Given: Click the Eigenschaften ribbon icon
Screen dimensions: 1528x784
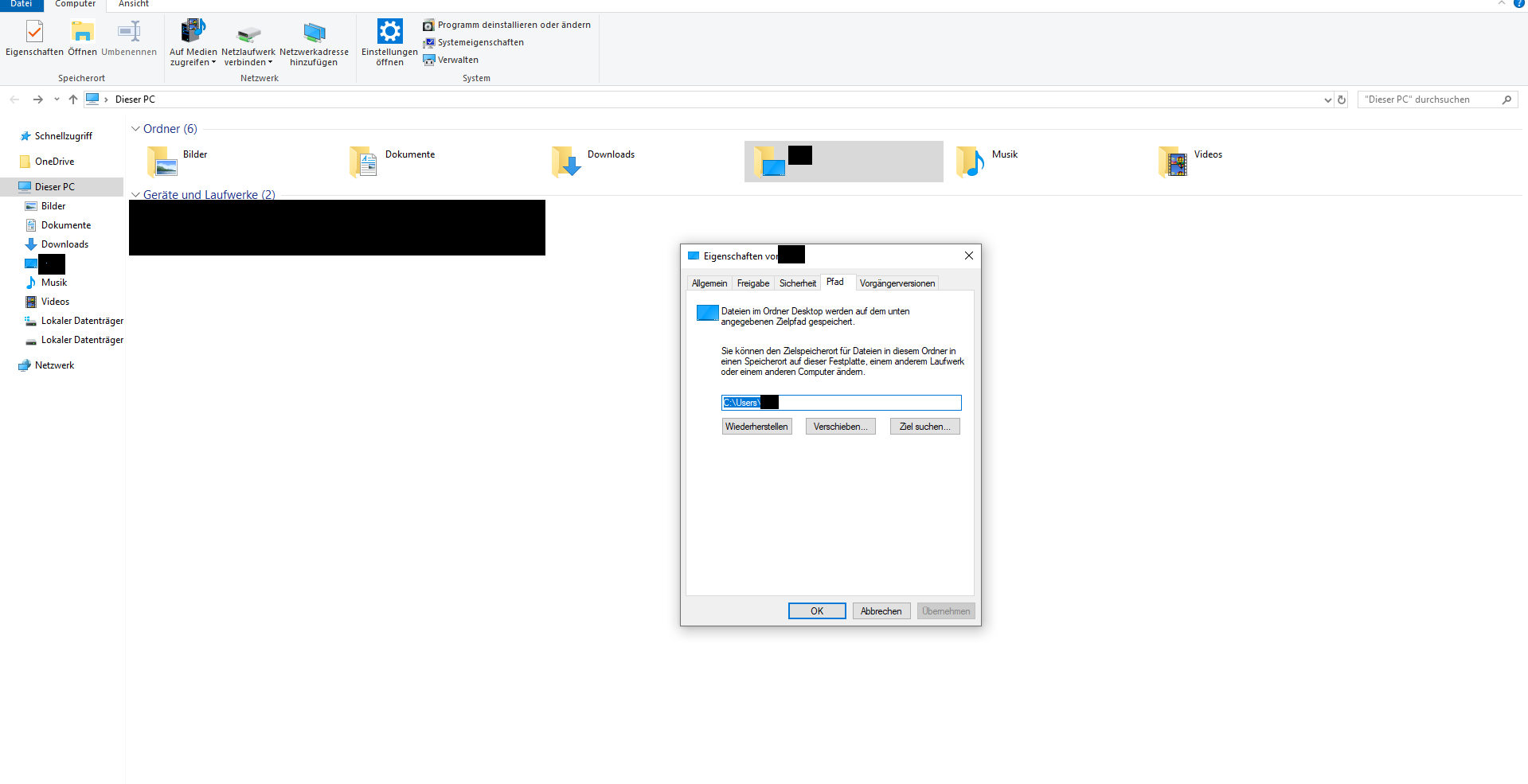Looking at the screenshot, I should (x=34, y=32).
